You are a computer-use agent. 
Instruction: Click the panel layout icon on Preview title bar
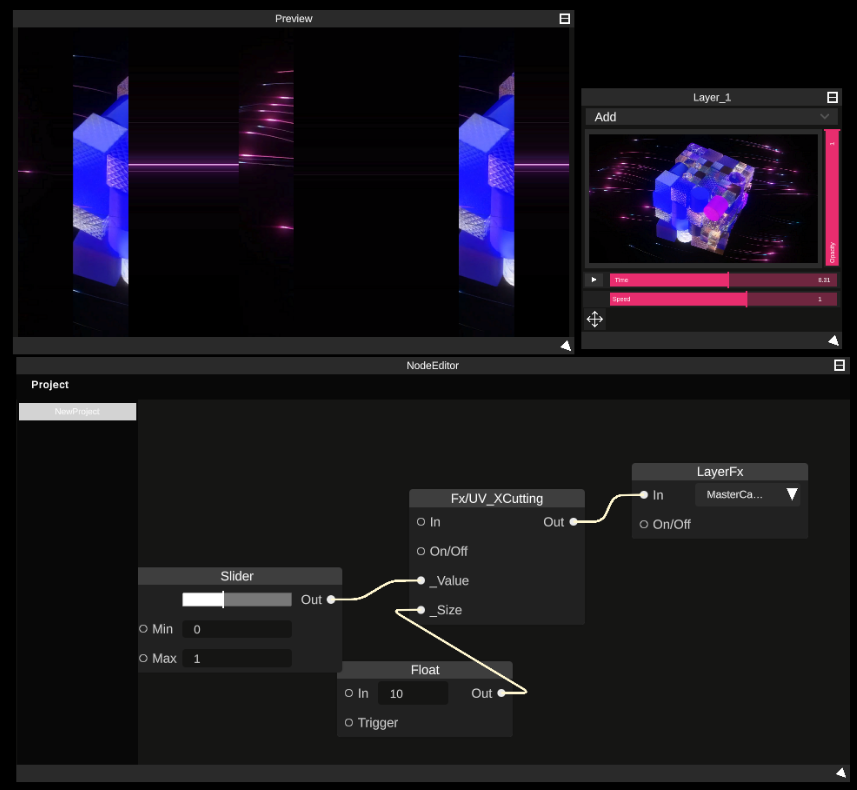(x=564, y=18)
